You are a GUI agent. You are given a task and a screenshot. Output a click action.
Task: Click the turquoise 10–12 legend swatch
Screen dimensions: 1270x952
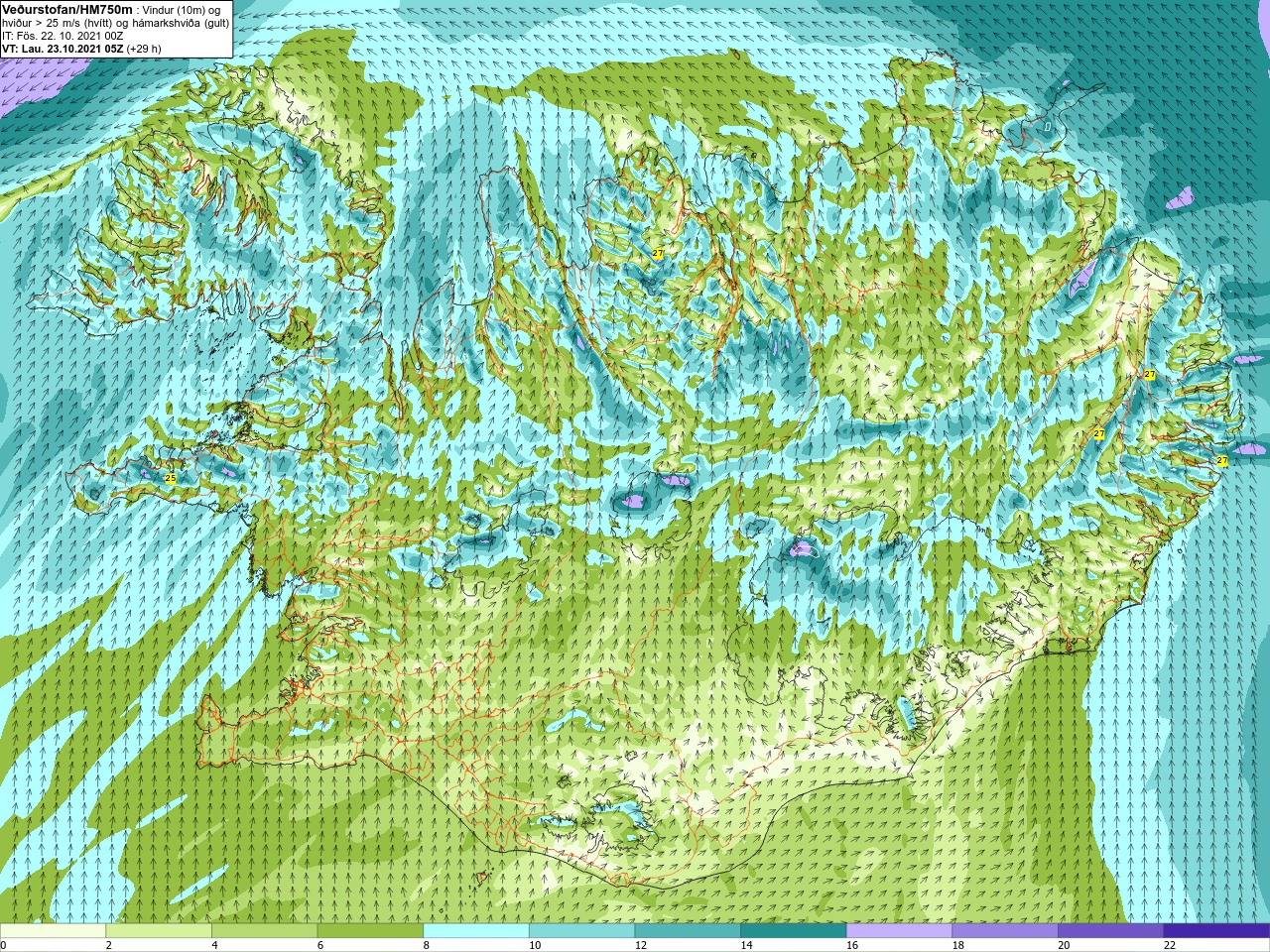click(581, 931)
